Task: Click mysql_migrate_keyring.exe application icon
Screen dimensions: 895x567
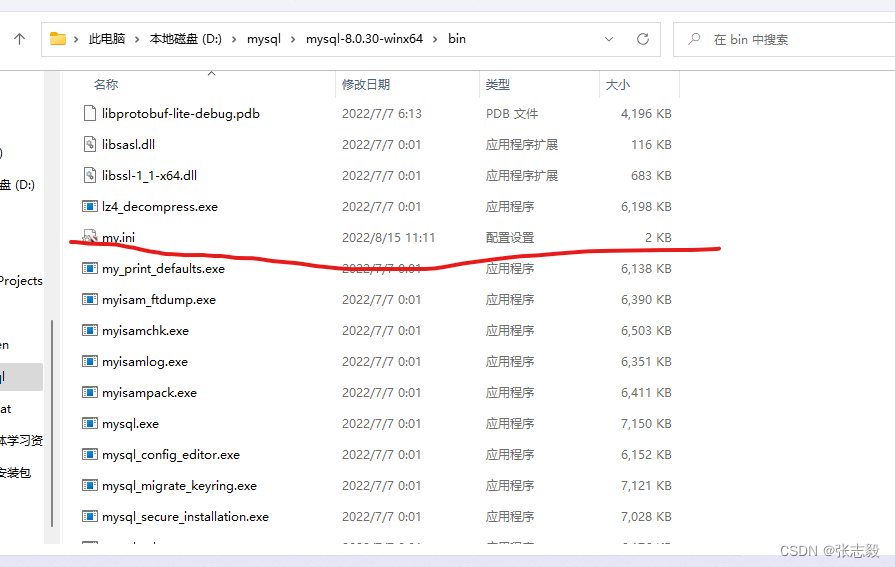Action: coord(90,485)
